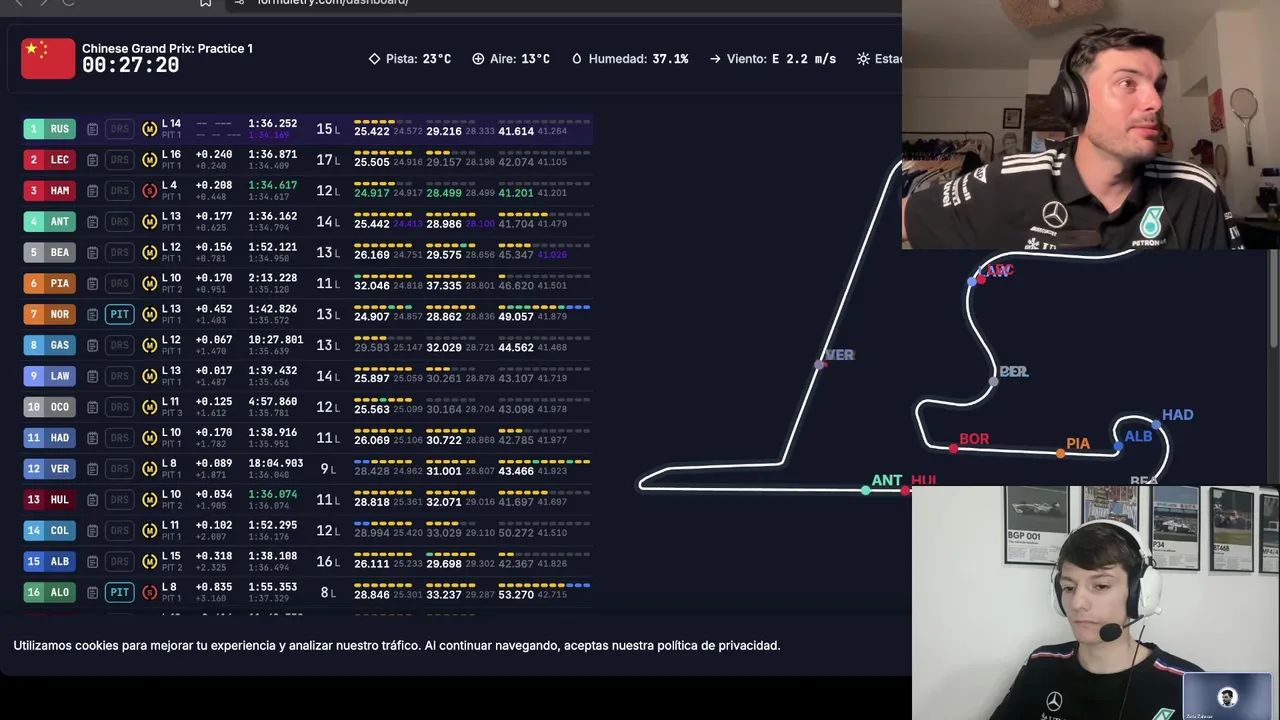Open the notes icon in VER row
Viewport: 1280px width, 720px height.
point(92,468)
